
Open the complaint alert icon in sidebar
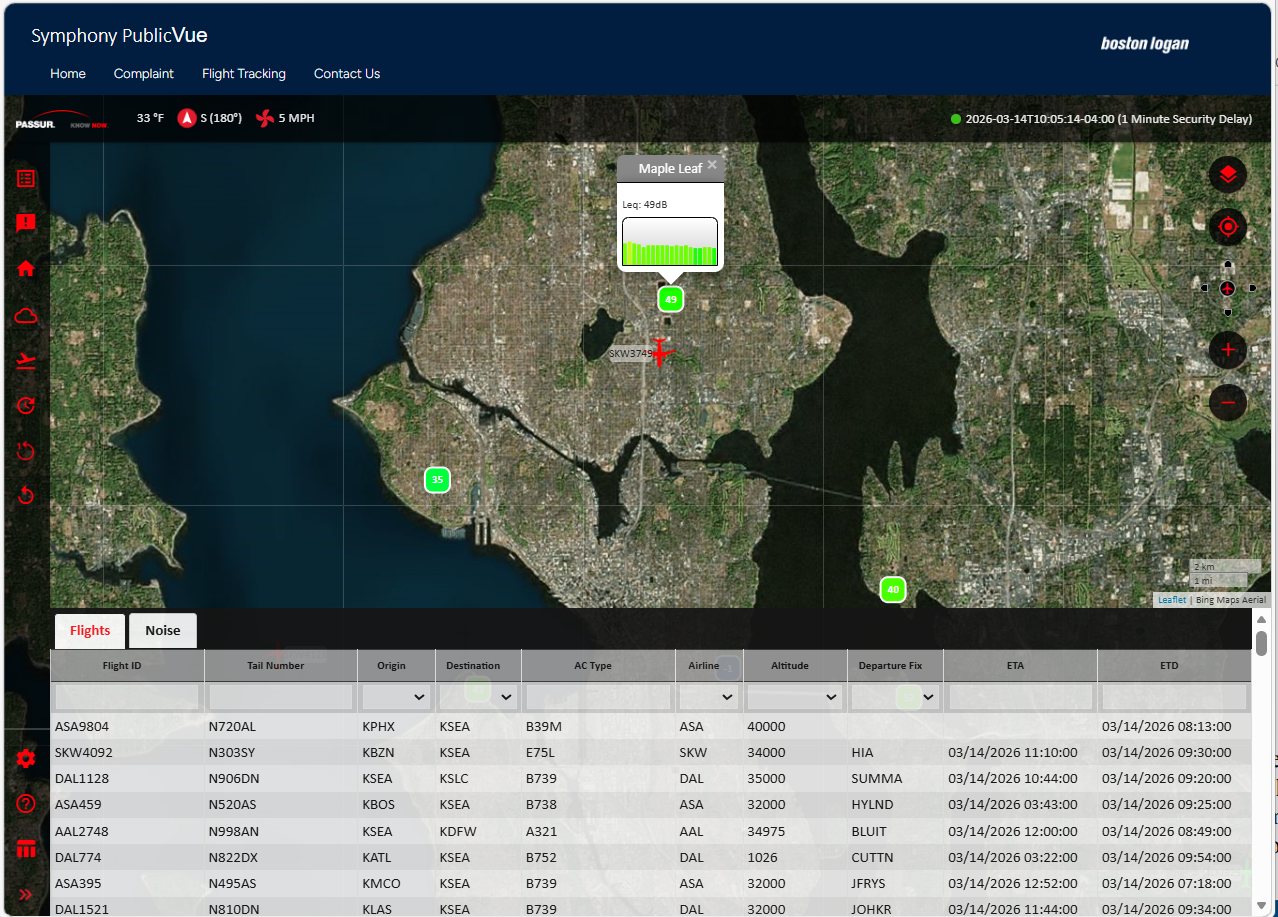pyautogui.click(x=26, y=222)
